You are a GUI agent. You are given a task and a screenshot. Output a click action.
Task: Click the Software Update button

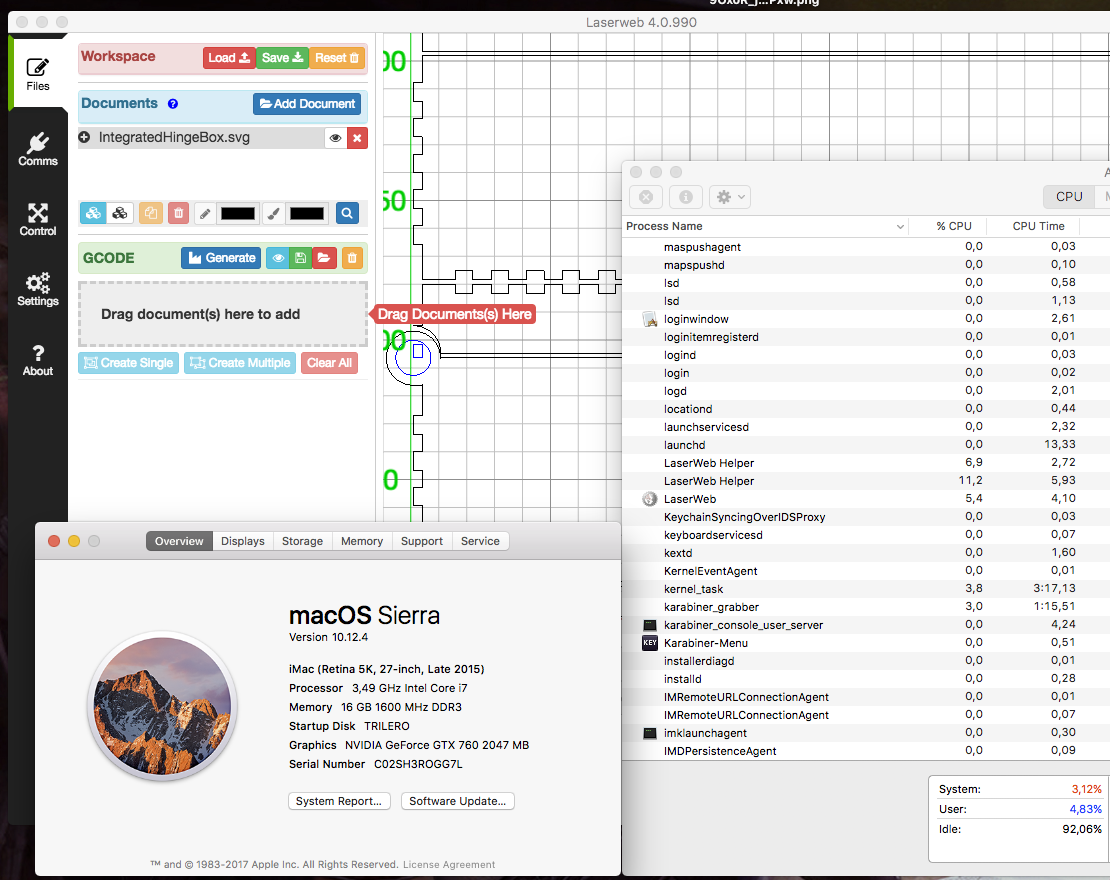[457, 801]
